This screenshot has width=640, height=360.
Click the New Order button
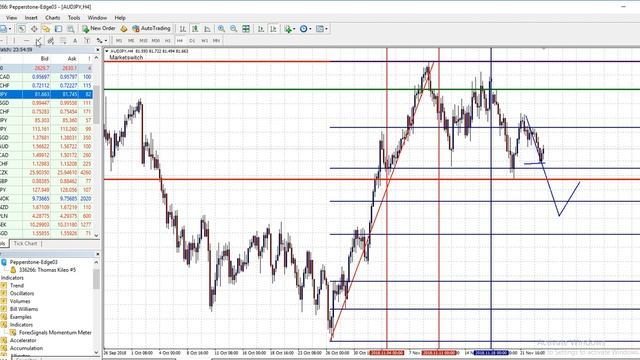(99, 29)
